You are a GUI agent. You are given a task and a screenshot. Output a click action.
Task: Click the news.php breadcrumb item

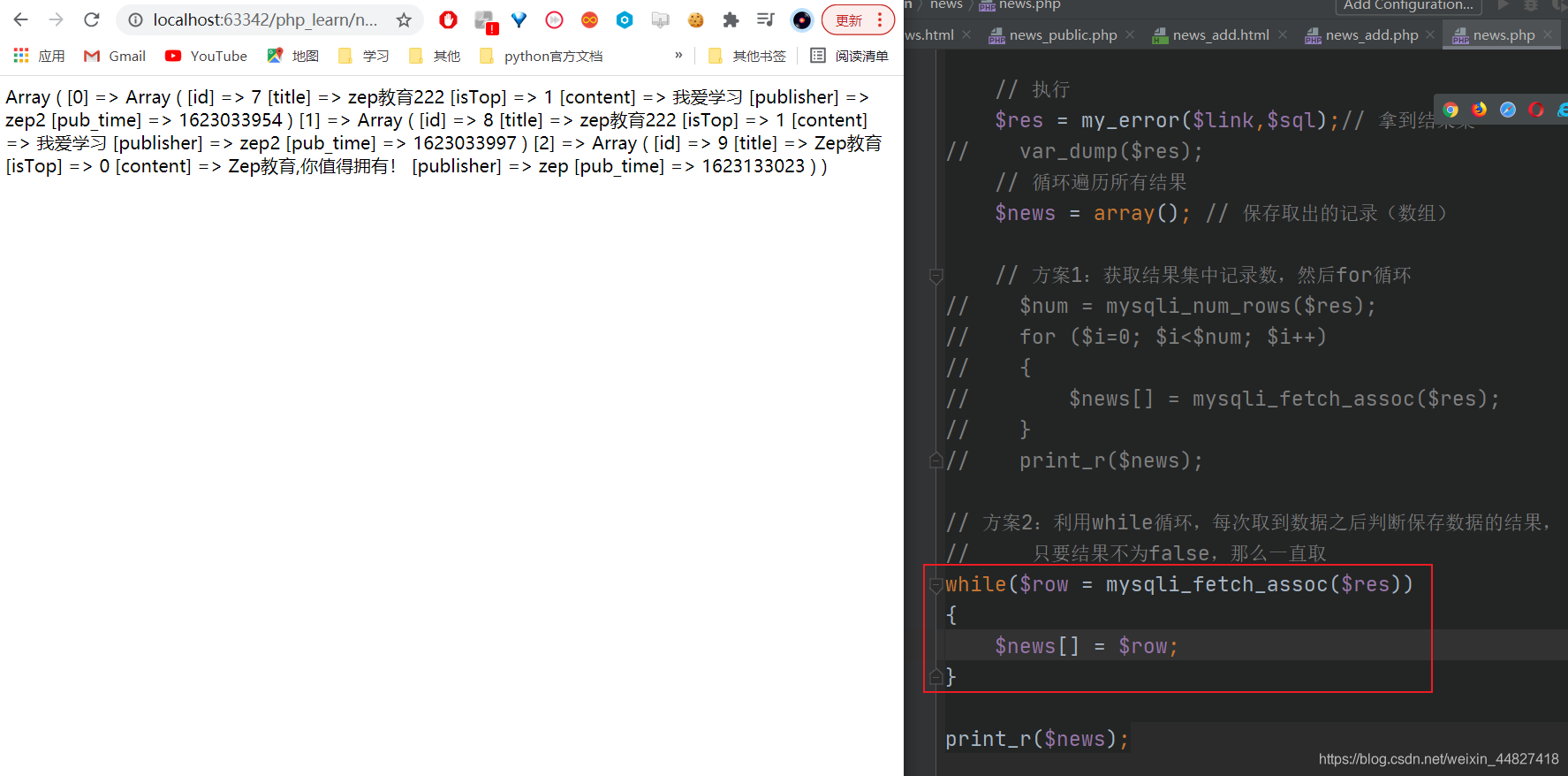pyautogui.click(x=1020, y=4)
